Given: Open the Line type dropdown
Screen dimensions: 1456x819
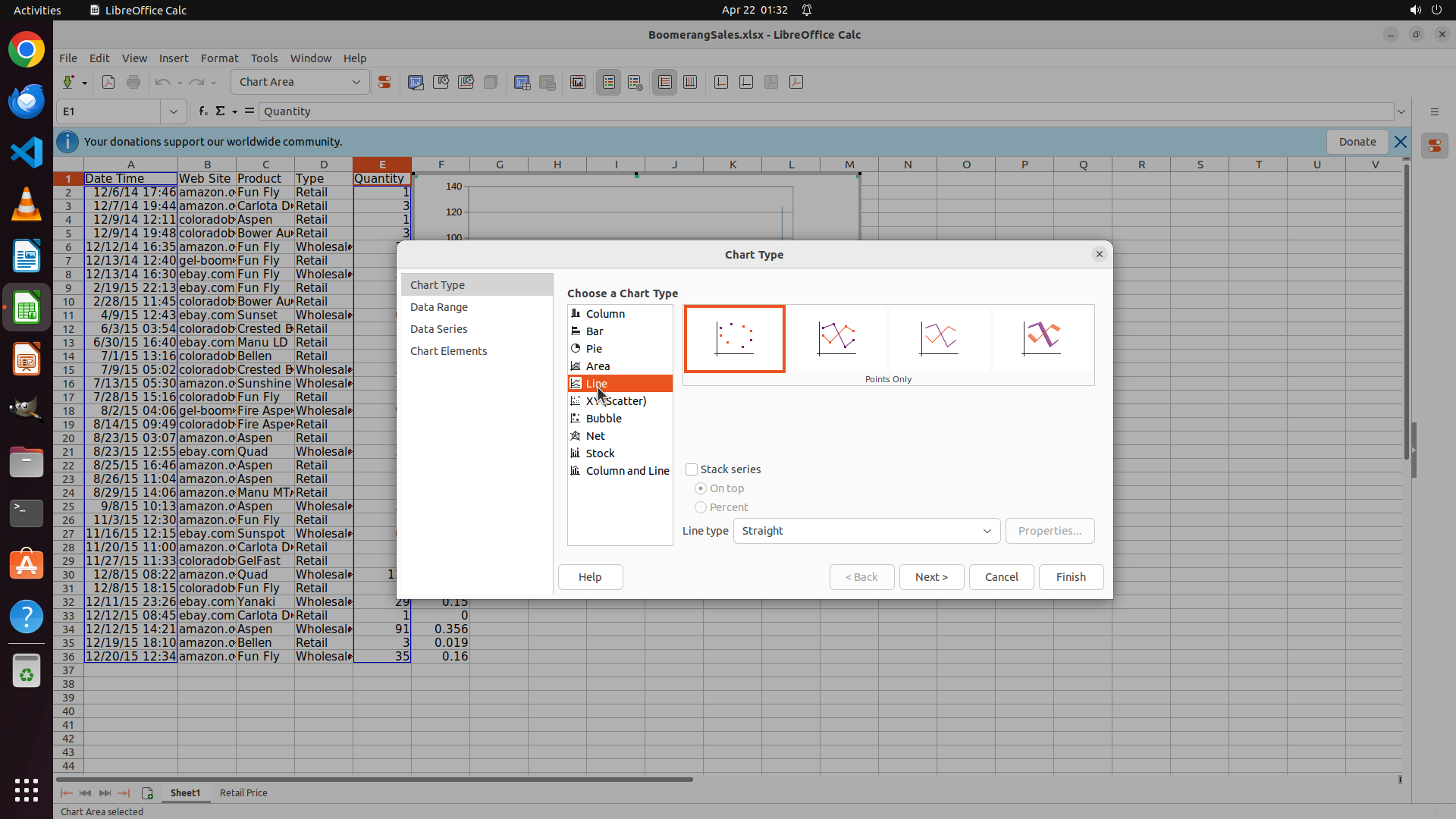Looking at the screenshot, I should (866, 531).
